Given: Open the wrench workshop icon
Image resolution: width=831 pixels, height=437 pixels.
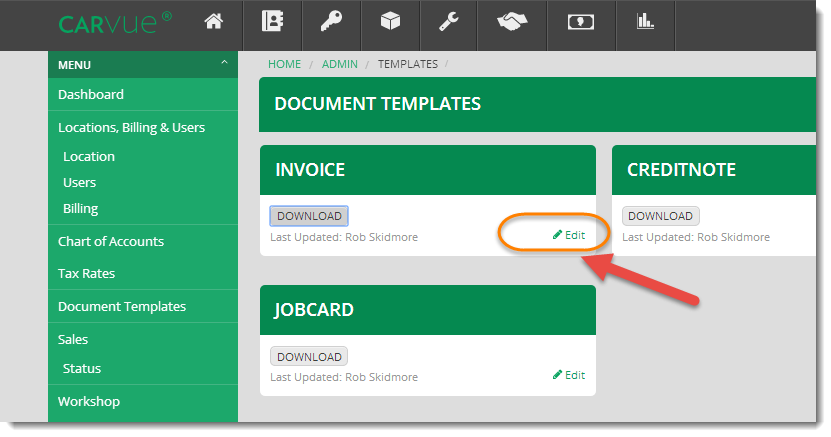Looking at the screenshot, I should pos(448,22).
